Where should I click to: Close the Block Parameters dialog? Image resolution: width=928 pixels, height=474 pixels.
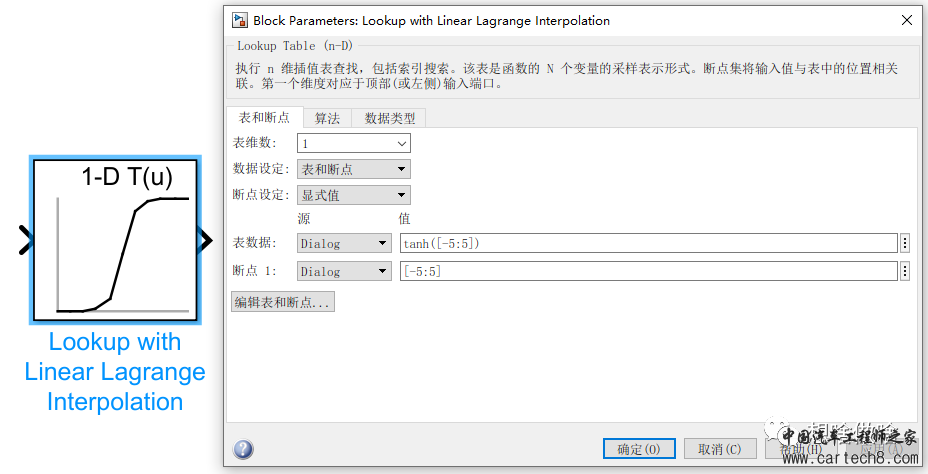click(907, 20)
